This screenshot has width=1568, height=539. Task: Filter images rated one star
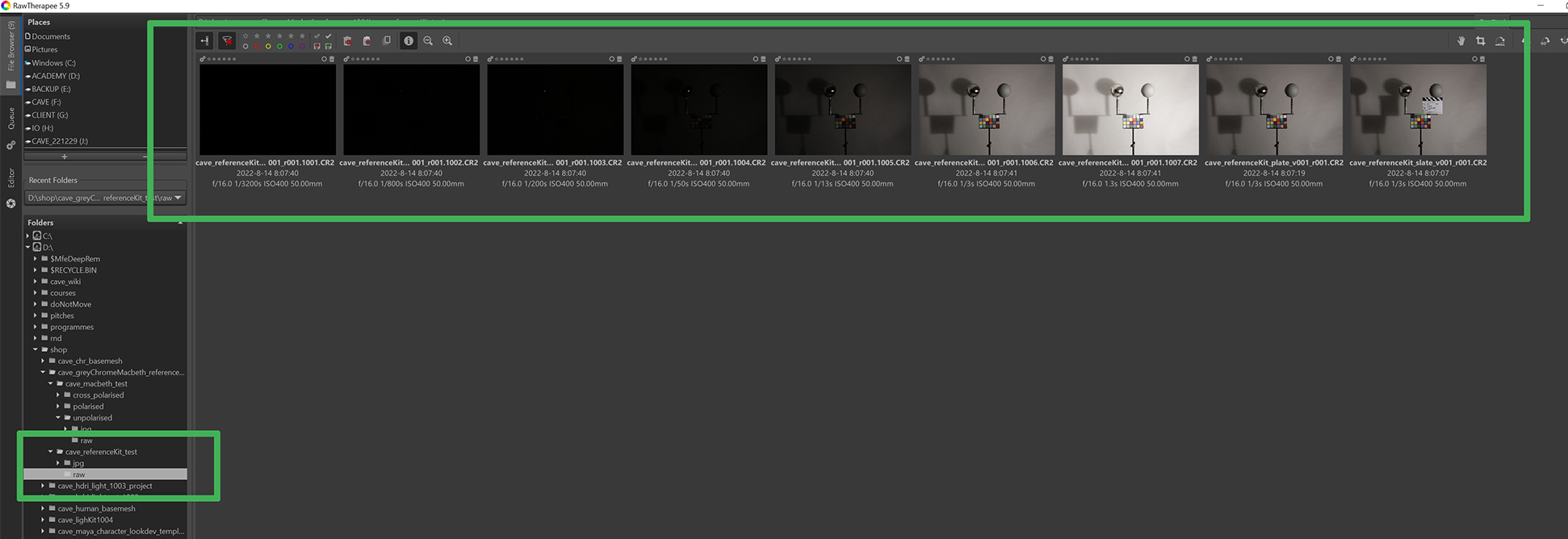click(257, 36)
